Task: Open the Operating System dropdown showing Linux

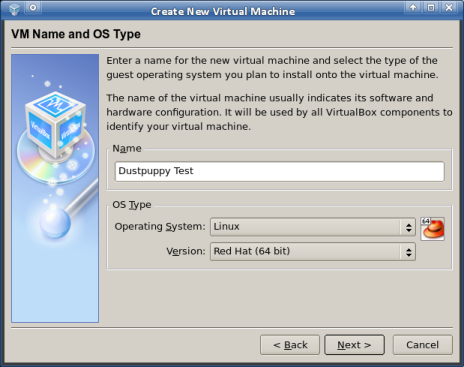Action: (x=313, y=227)
